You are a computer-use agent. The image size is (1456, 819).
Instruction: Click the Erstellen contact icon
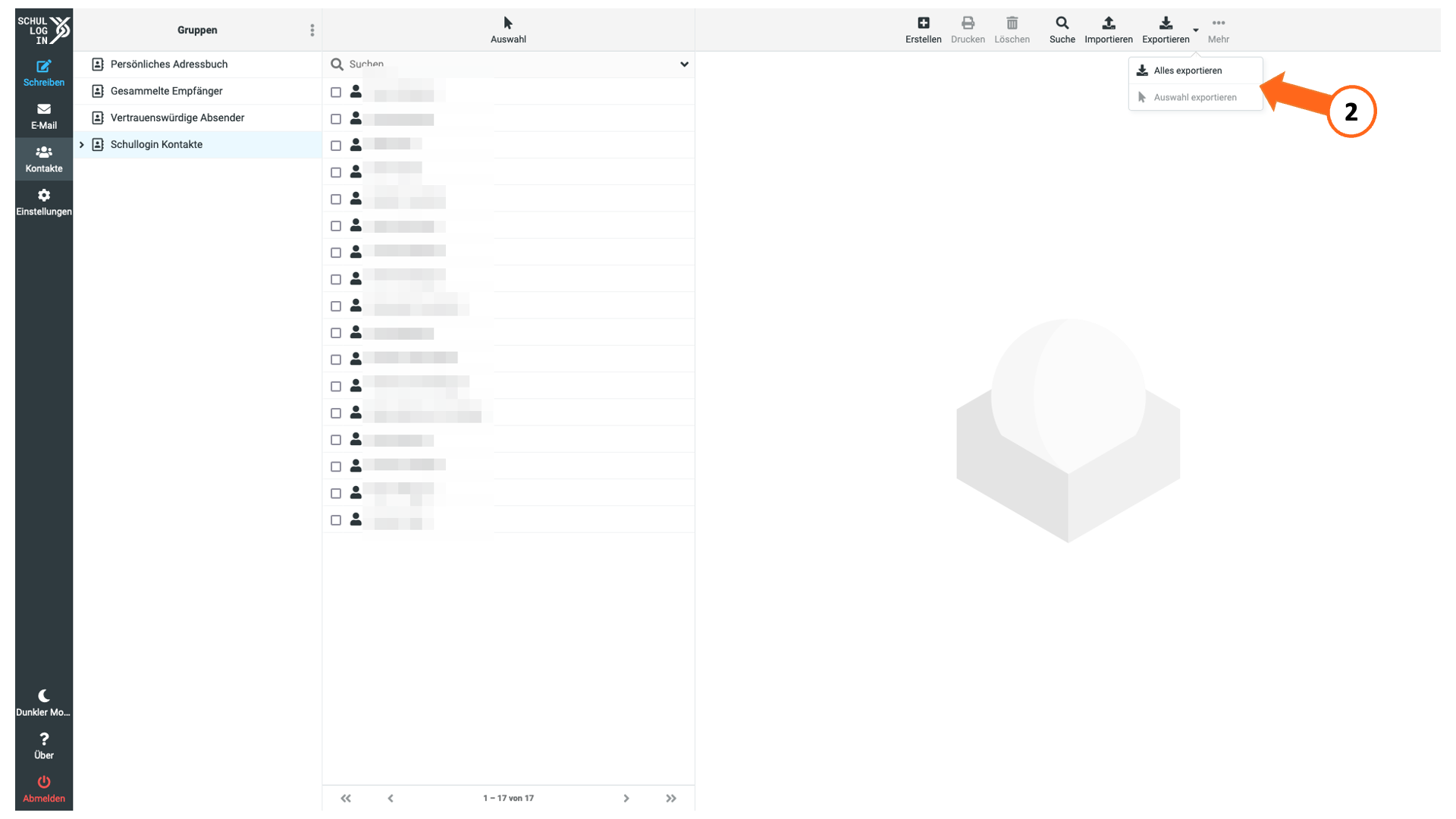[x=923, y=23]
